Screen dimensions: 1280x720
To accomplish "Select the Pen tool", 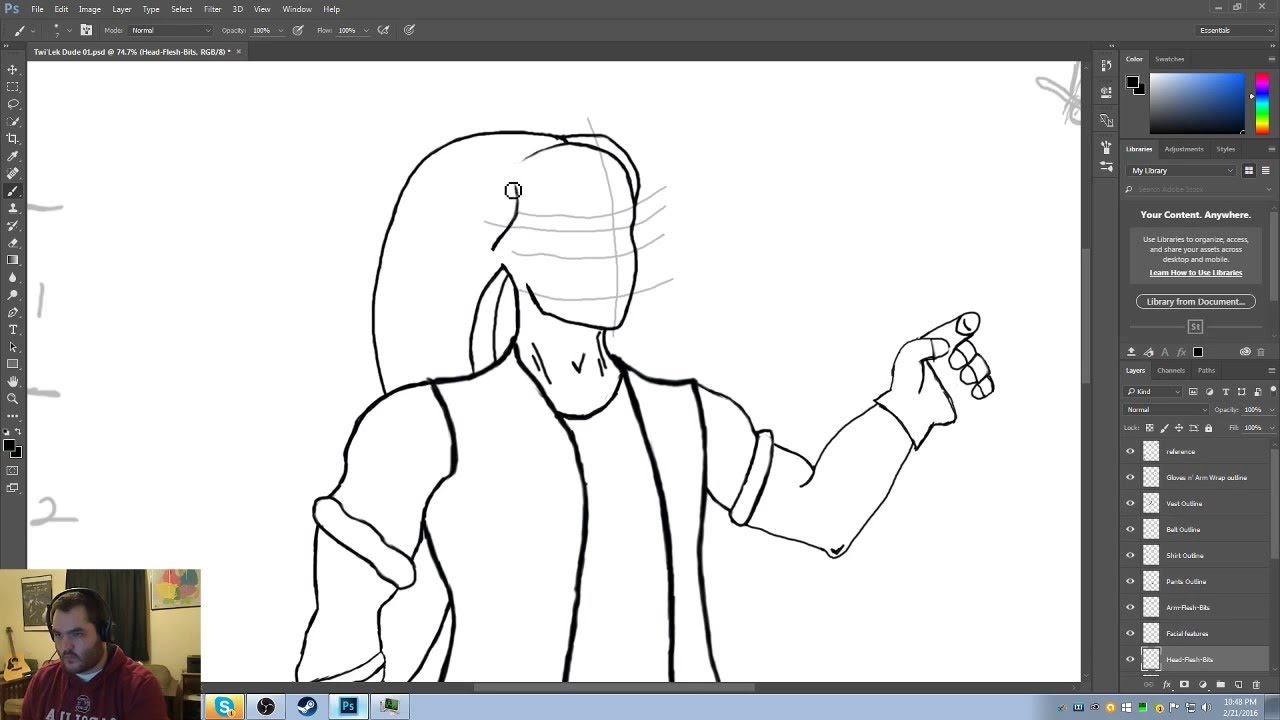I will [x=13, y=312].
